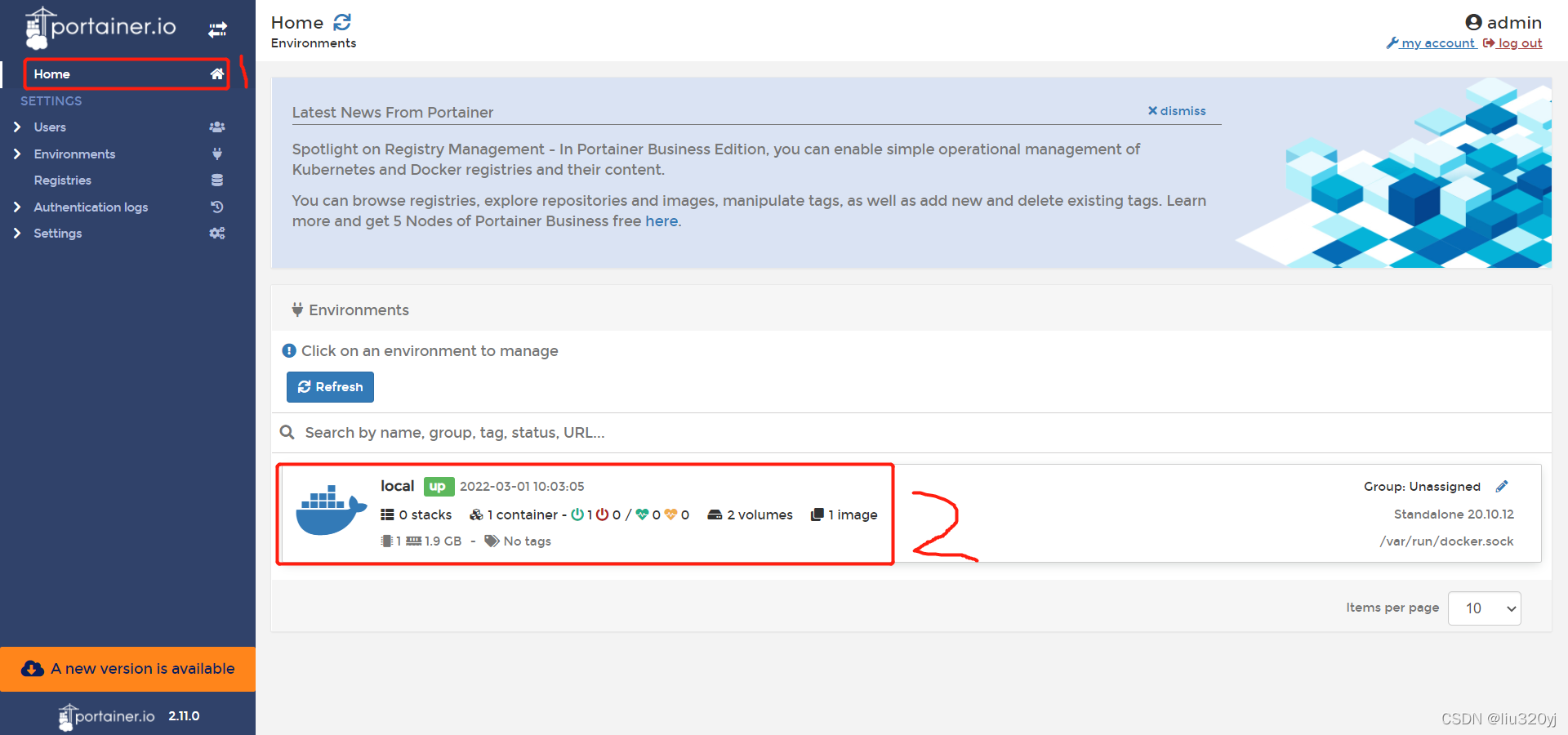The image size is (1568, 735).
Task: Click the pencil edit icon next to Group: Unassigned
Action: coord(1502,487)
